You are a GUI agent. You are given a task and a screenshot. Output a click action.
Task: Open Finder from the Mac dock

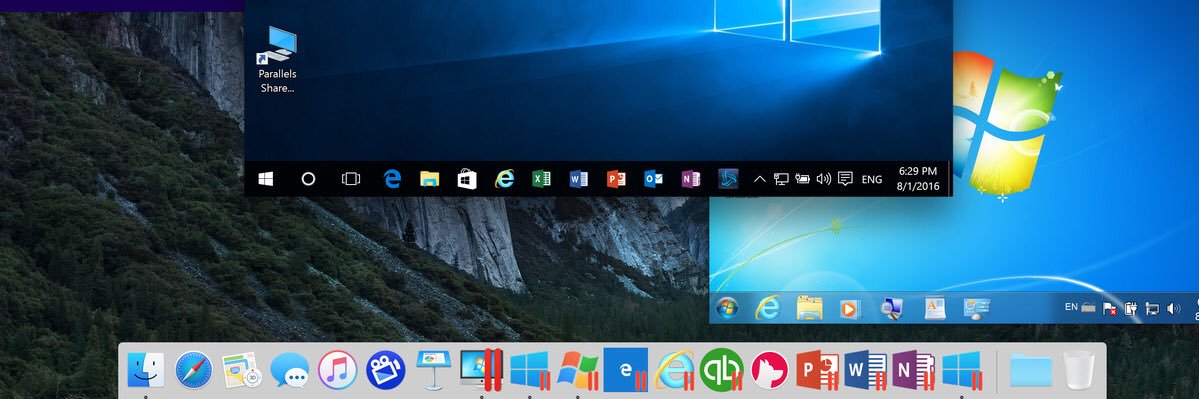pyautogui.click(x=145, y=371)
